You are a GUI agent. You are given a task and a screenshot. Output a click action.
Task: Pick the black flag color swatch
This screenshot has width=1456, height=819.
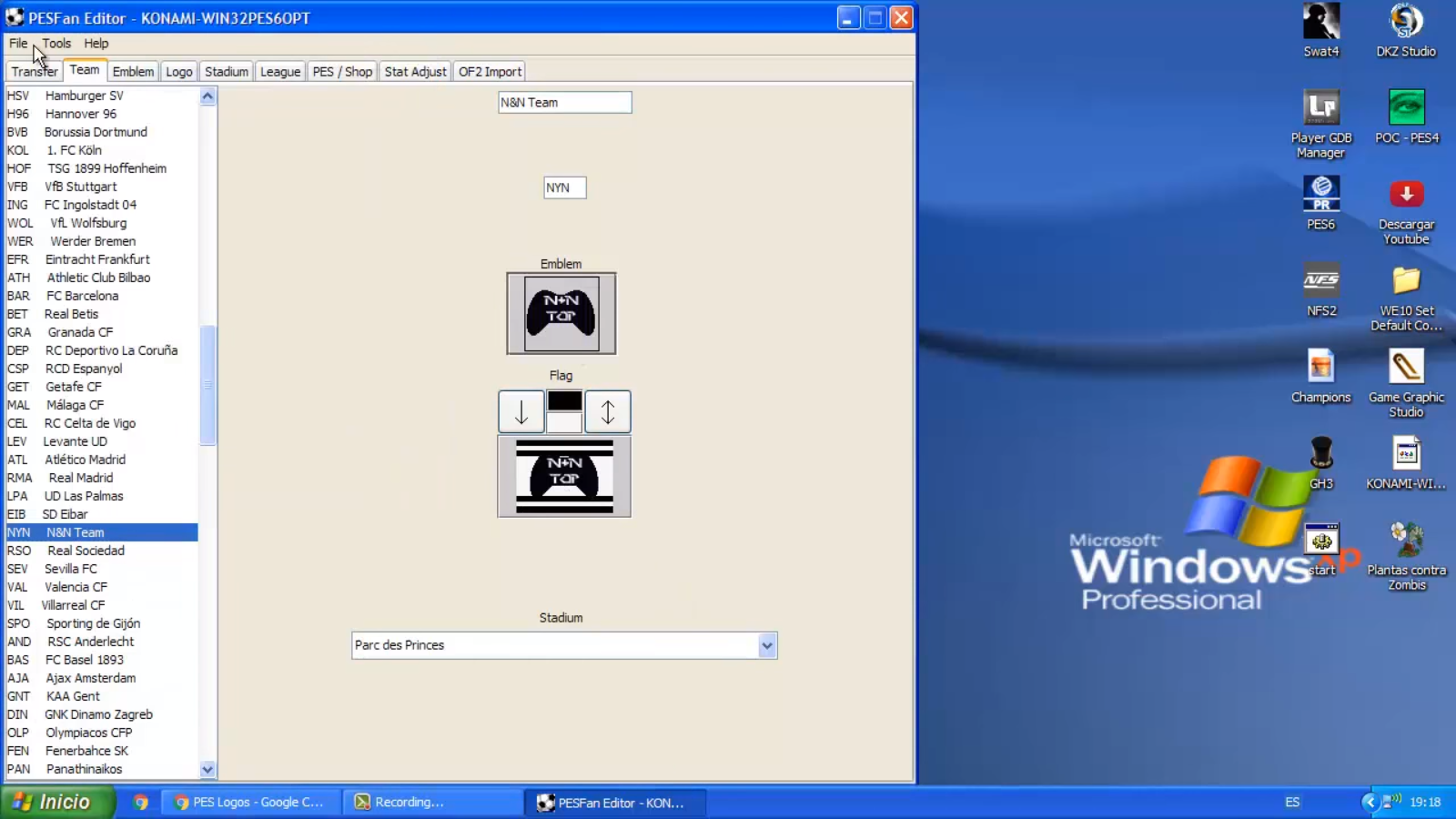point(564,400)
